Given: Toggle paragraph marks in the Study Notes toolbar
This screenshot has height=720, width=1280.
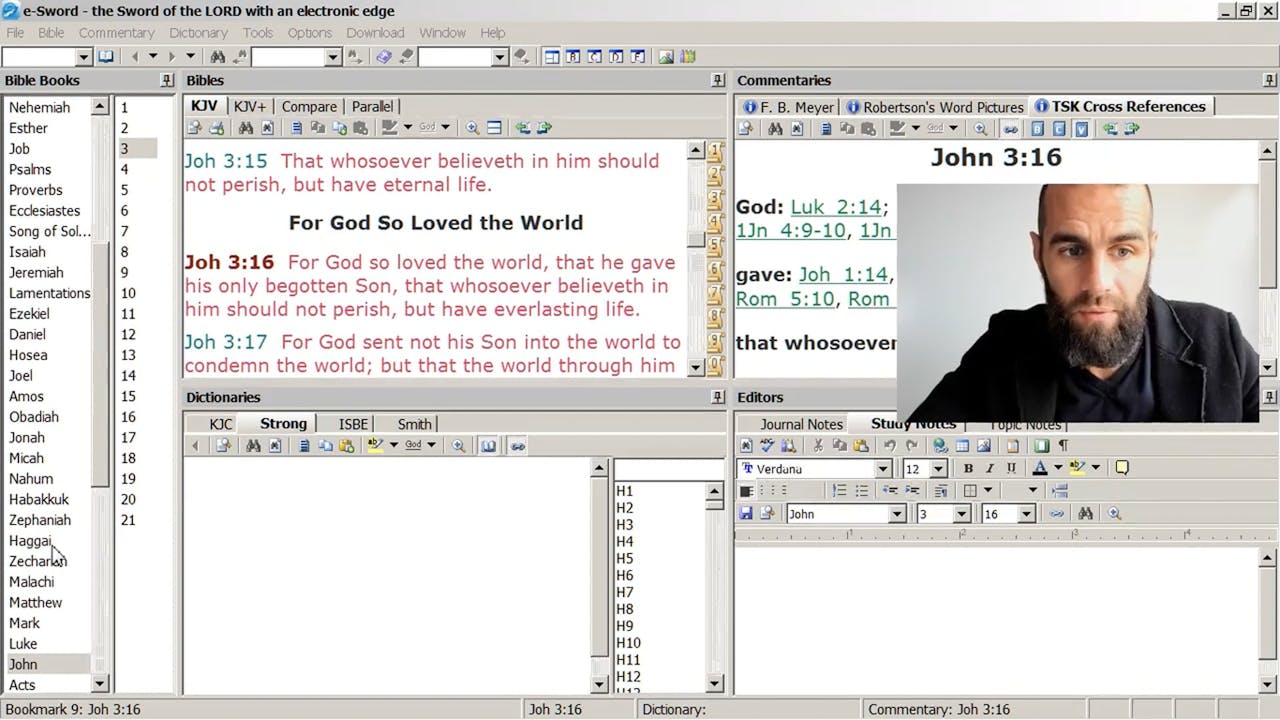Looking at the screenshot, I should (x=1064, y=444).
